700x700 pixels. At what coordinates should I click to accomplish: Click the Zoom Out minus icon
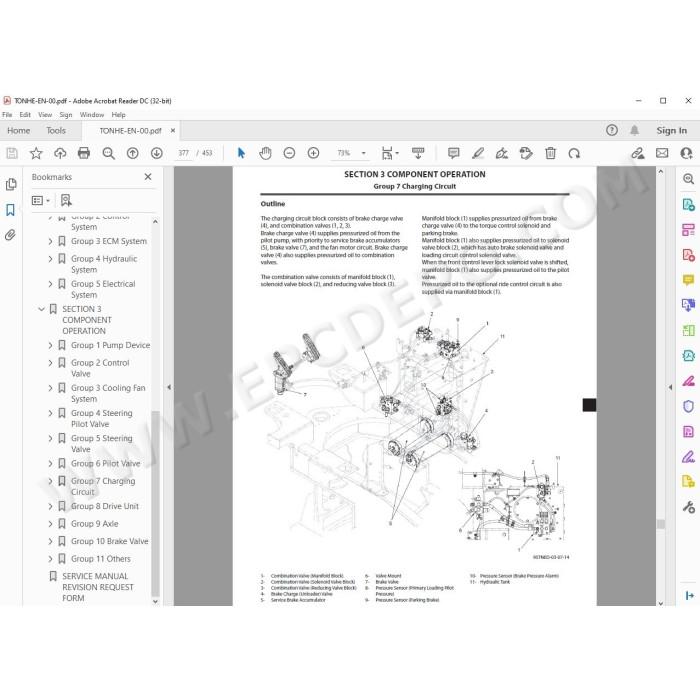pyautogui.click(x=289, y=153)
